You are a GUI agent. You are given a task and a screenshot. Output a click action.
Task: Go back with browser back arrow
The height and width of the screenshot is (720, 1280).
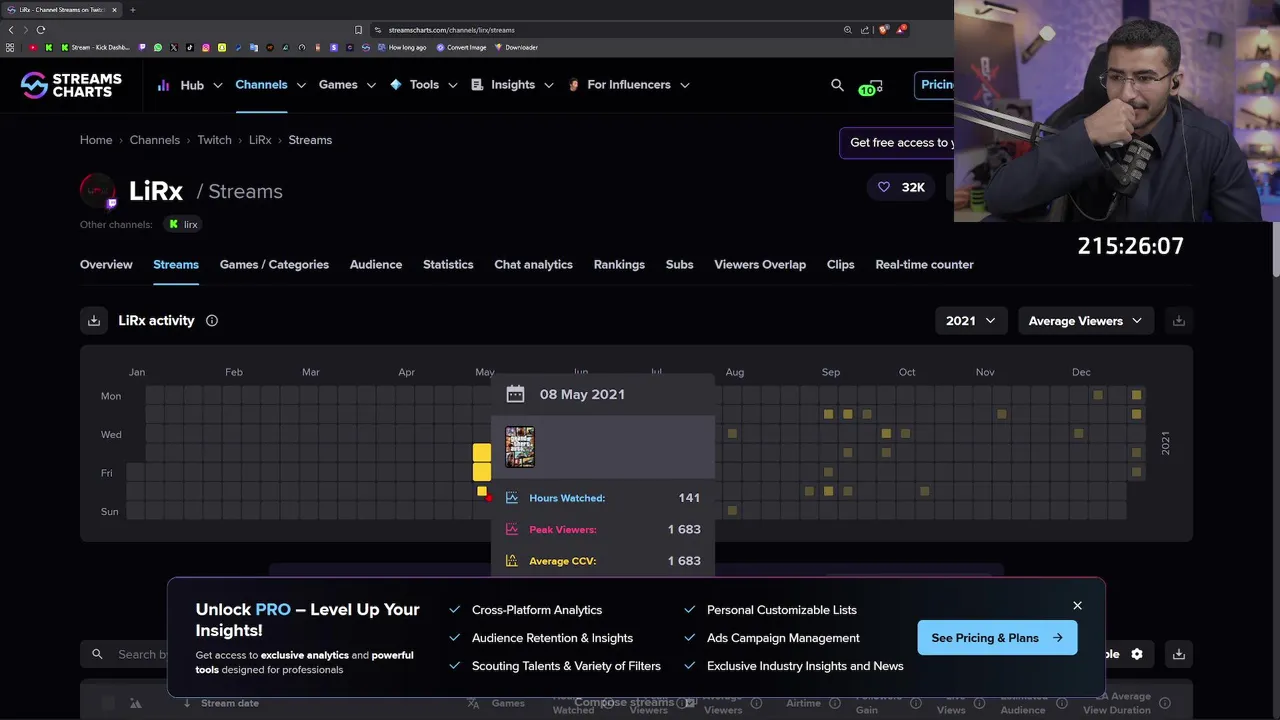[11, 30]
